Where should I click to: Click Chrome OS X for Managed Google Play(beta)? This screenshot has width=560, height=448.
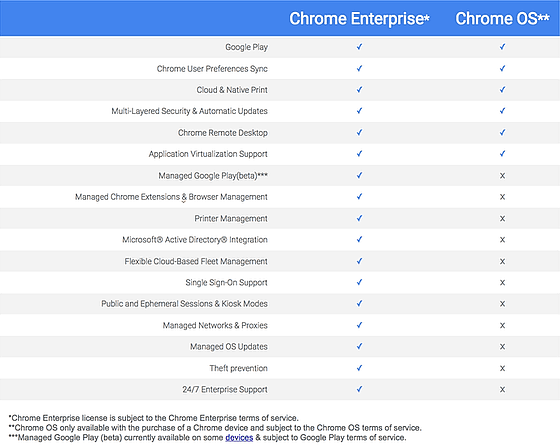click(x=502, y=175)
